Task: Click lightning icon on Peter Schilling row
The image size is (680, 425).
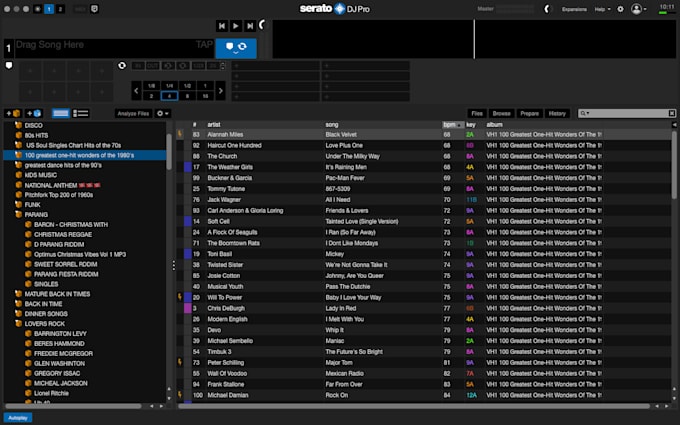Action: point(180,362)
